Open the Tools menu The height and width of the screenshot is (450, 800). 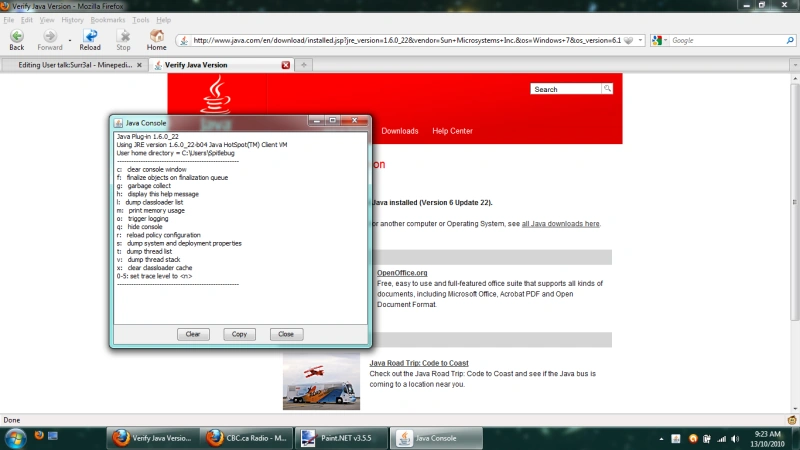point(140,20)
